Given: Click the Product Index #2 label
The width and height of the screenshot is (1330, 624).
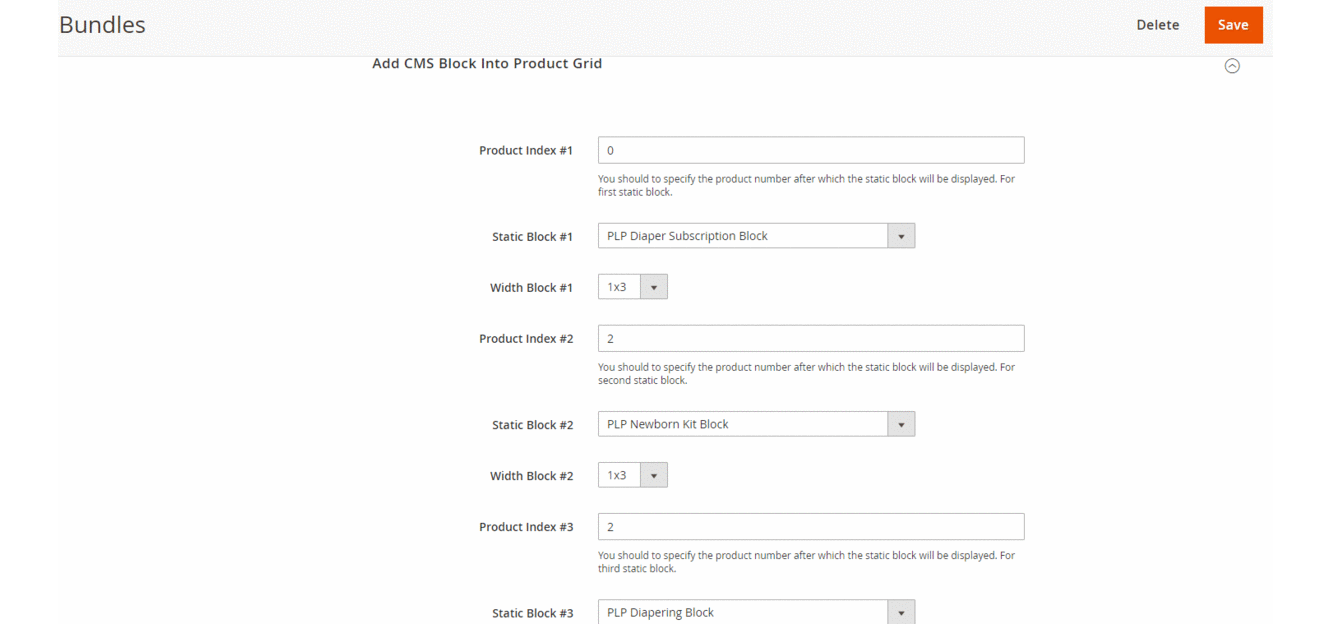Looking at the screenshot, I should (526, 339).
